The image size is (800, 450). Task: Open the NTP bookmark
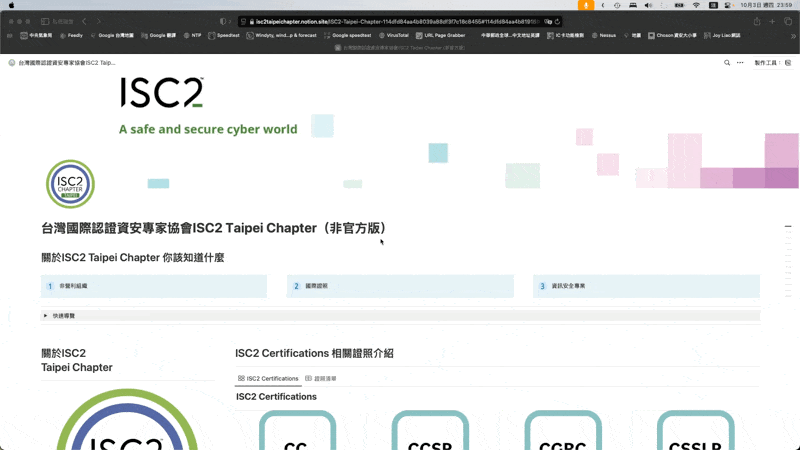pos(192,35)
